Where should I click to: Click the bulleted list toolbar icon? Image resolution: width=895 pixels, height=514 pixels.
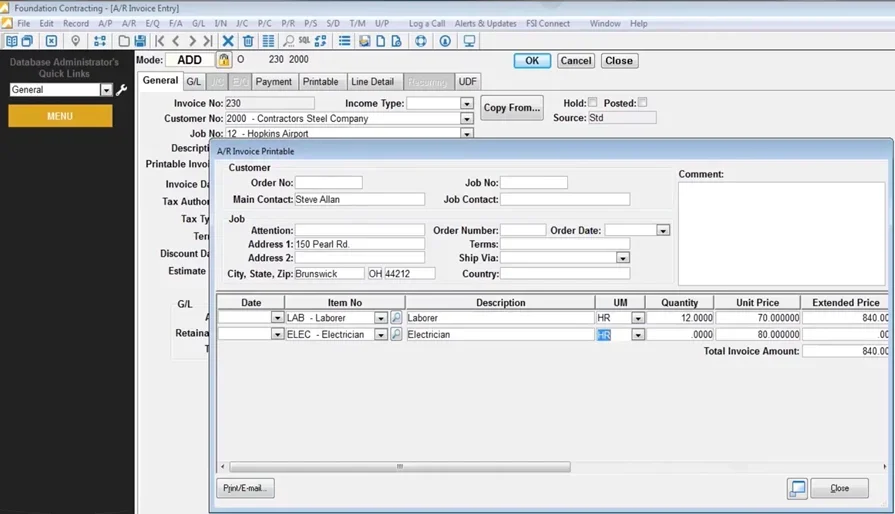344,41
